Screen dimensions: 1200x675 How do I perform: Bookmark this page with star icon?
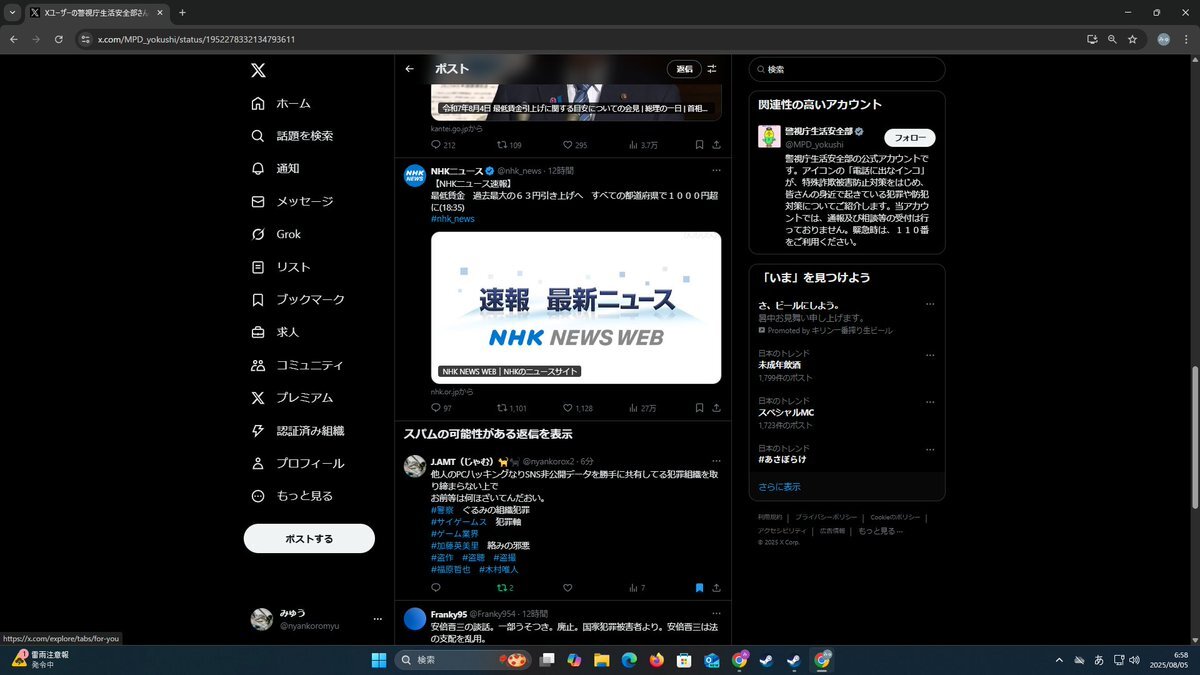(1132, 39)
